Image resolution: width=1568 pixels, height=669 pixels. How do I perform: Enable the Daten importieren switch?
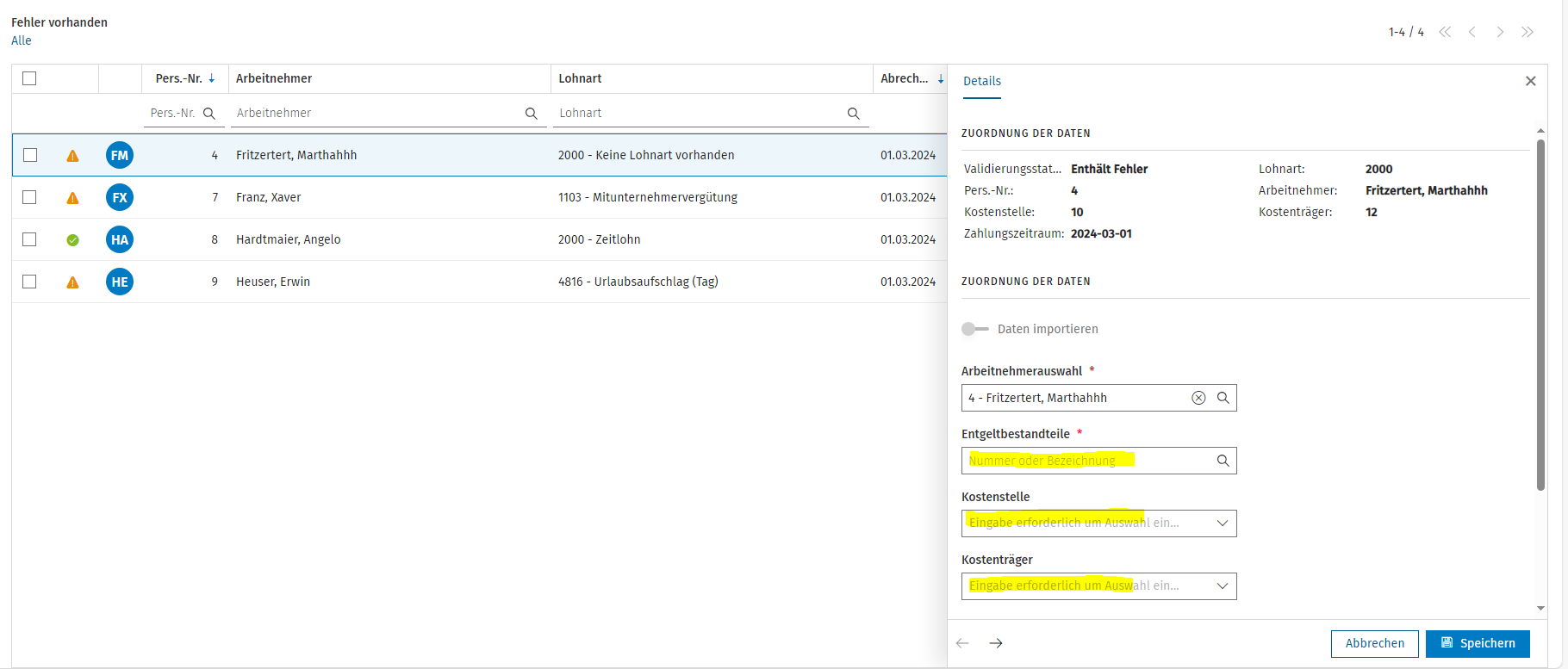click(974, 329)
